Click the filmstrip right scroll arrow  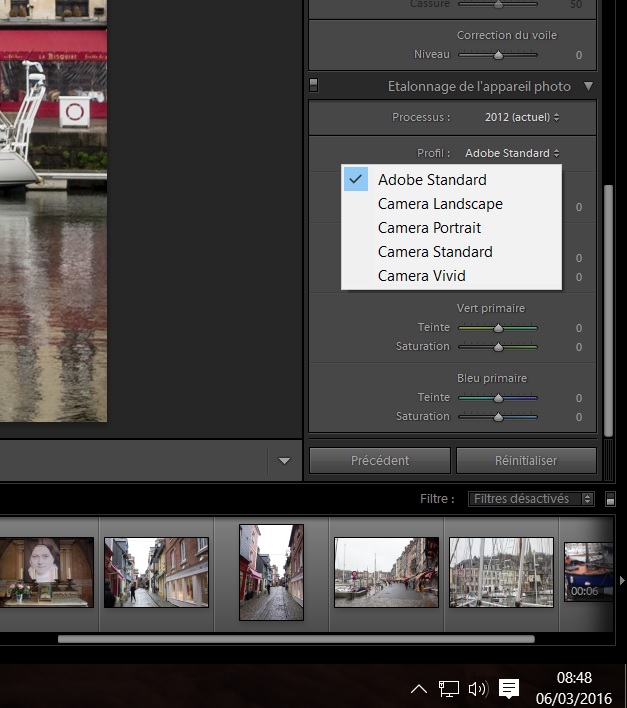point(622,580)
